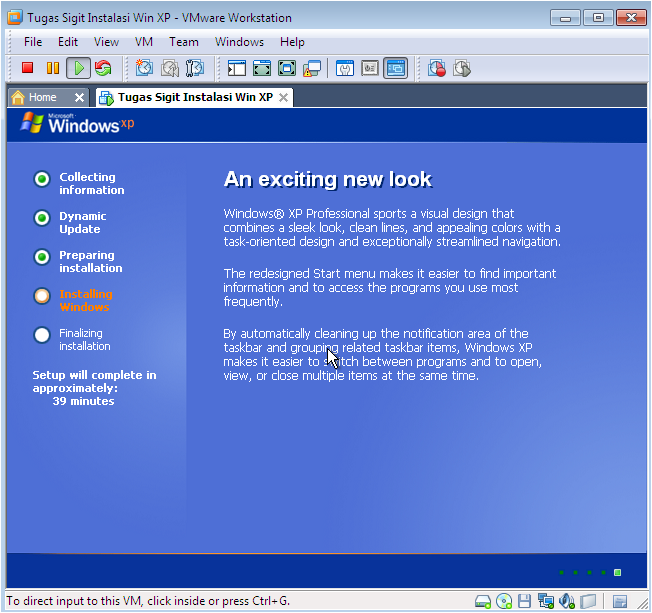652x613 pixels.
Task: Open the Summary view icon
Action: point(345,68)
